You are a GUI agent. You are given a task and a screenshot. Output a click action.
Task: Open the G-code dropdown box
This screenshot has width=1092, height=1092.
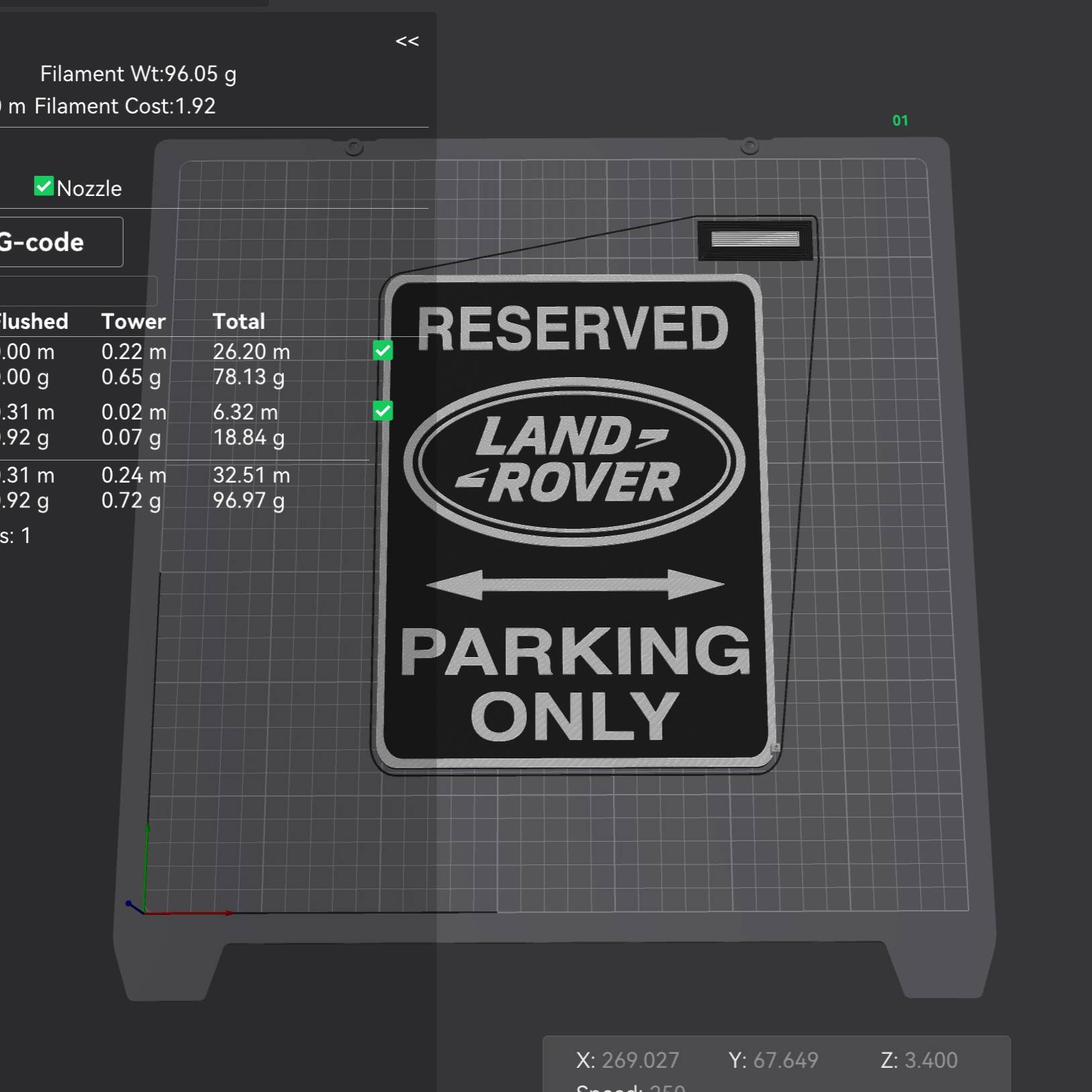pyautogui.click(x=60, y=242)
